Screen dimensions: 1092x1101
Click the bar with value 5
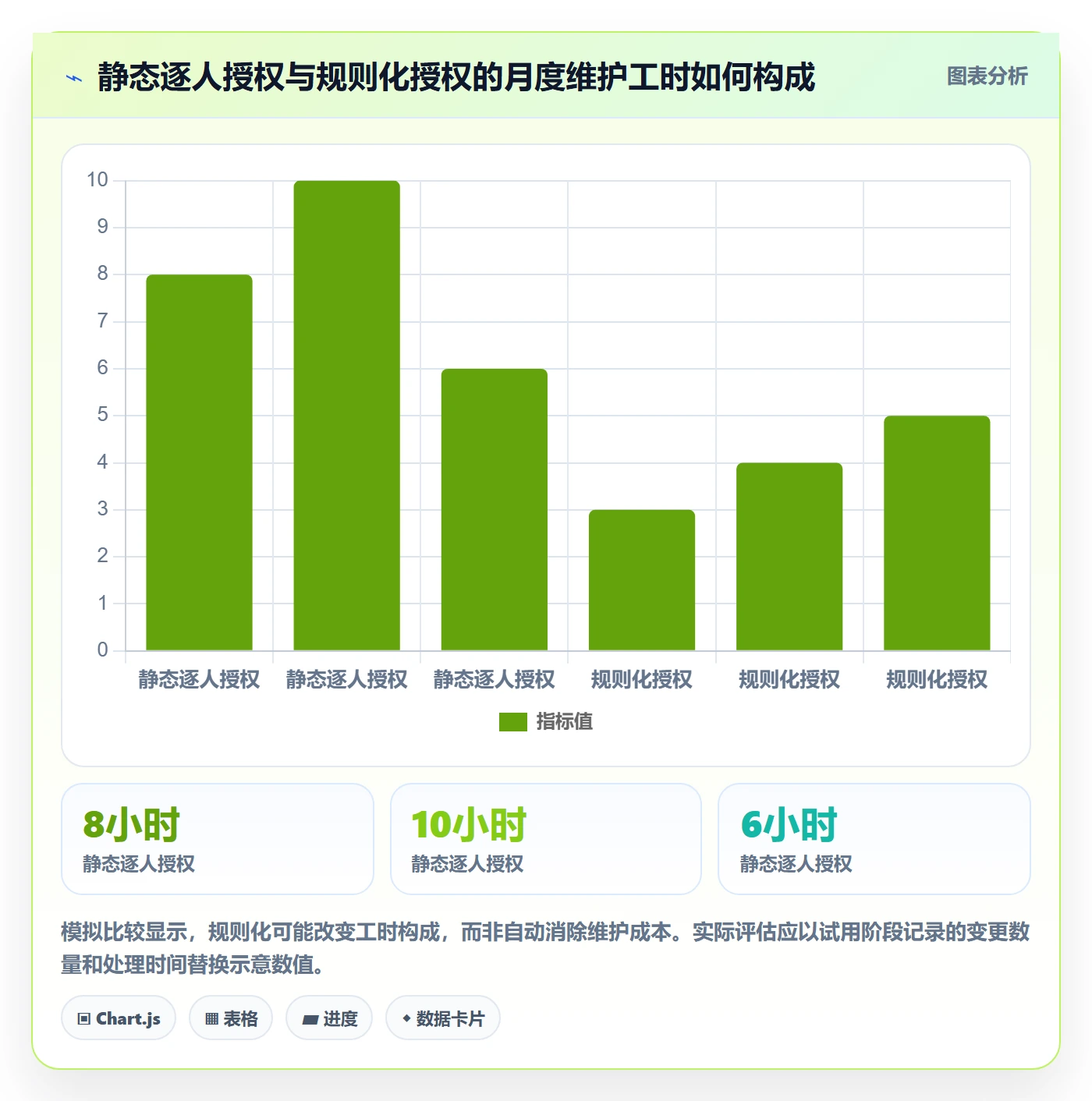tap(937, 533)
